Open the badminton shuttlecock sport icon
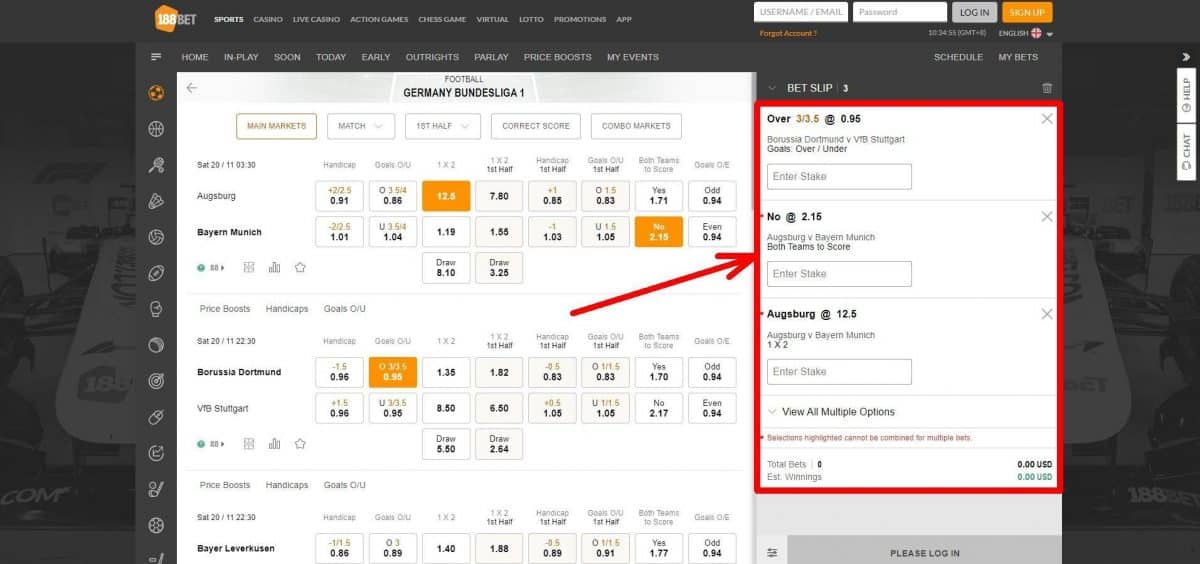The height and width of the screenshot is (564, 1200). point(156,201)
